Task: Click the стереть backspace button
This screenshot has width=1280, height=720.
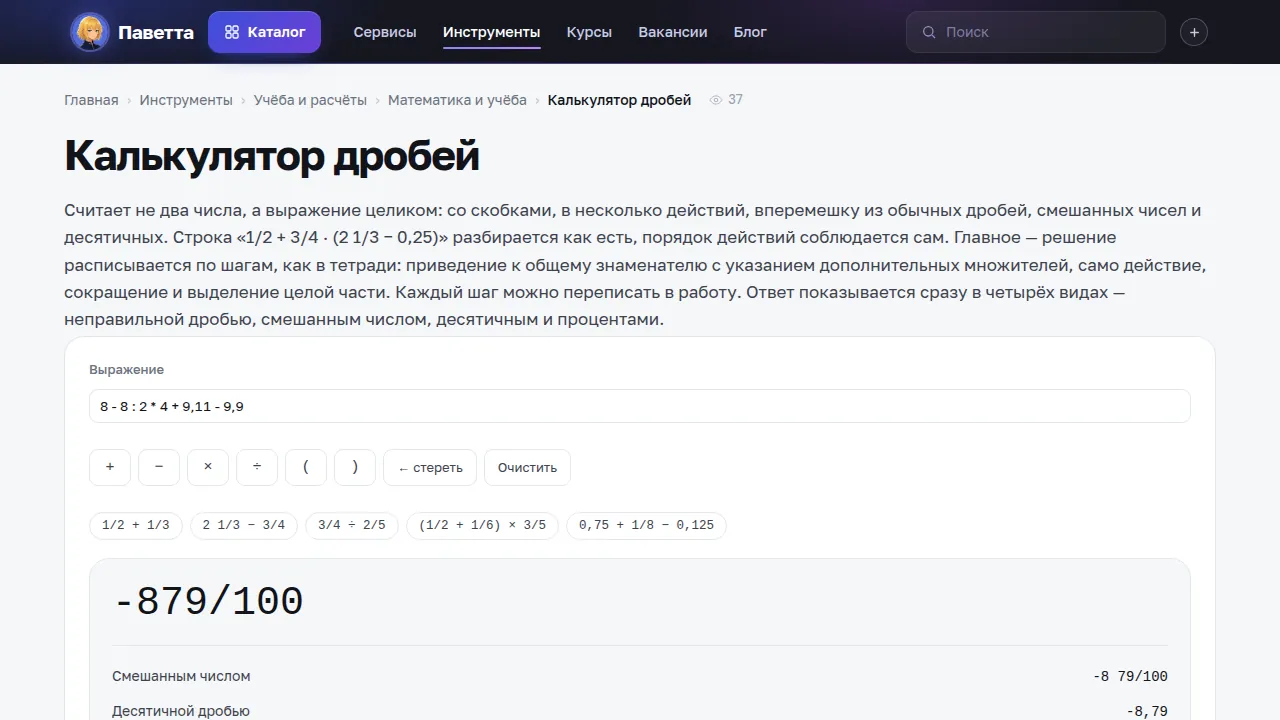Action: coord(430,467)
